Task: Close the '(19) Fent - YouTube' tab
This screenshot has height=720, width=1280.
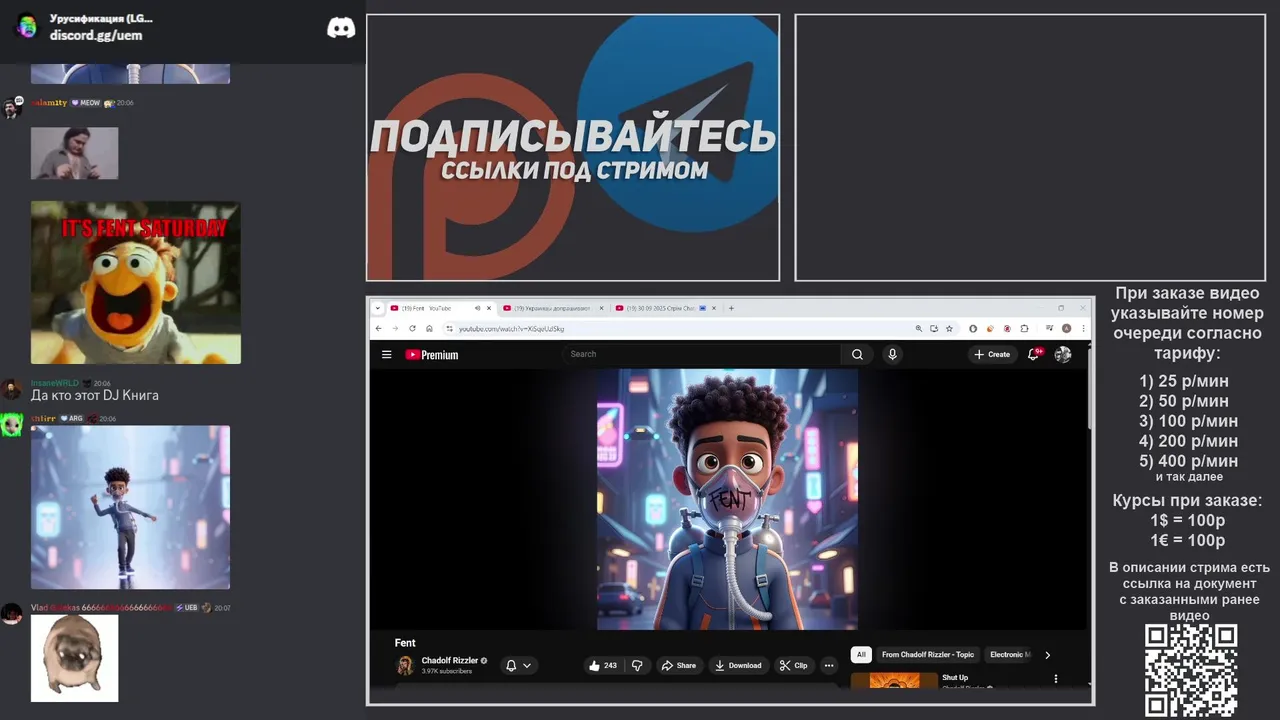Action: (489, 308)
